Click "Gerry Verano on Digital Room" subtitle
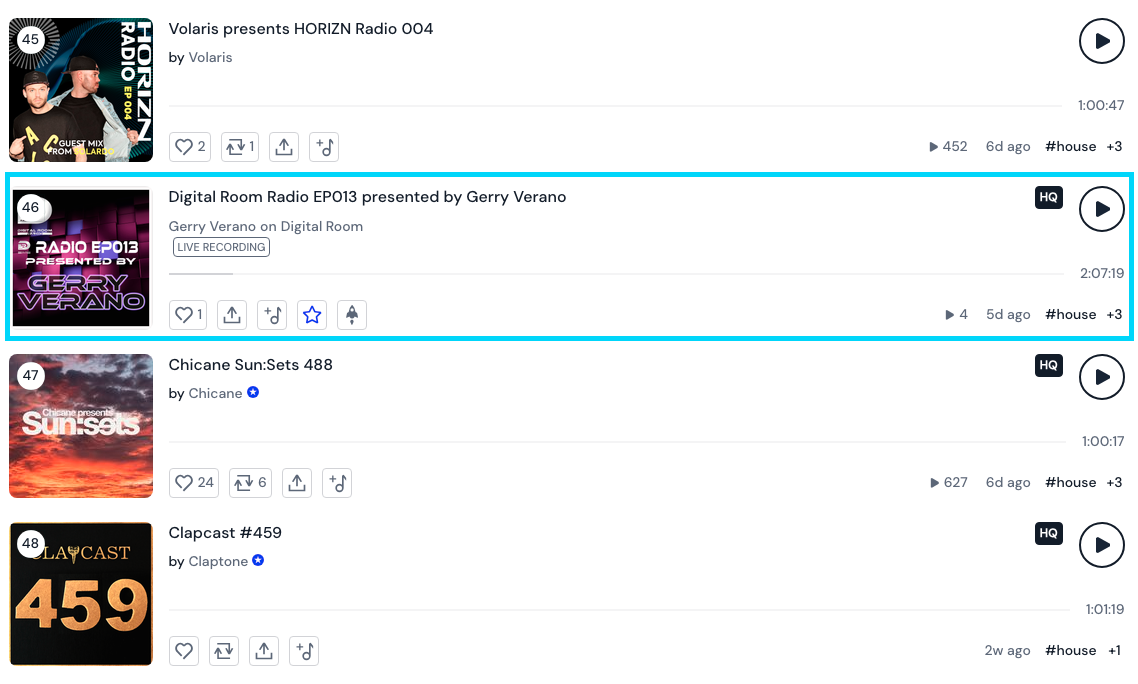The width and height of the screenshot is (1138, 684). tap(266, 226)
